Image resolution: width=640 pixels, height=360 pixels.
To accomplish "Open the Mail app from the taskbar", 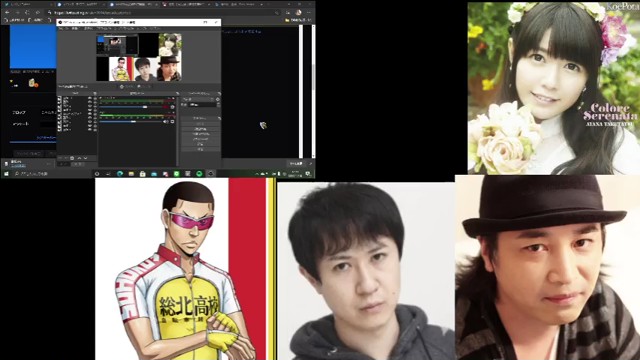I will [154, 174].
